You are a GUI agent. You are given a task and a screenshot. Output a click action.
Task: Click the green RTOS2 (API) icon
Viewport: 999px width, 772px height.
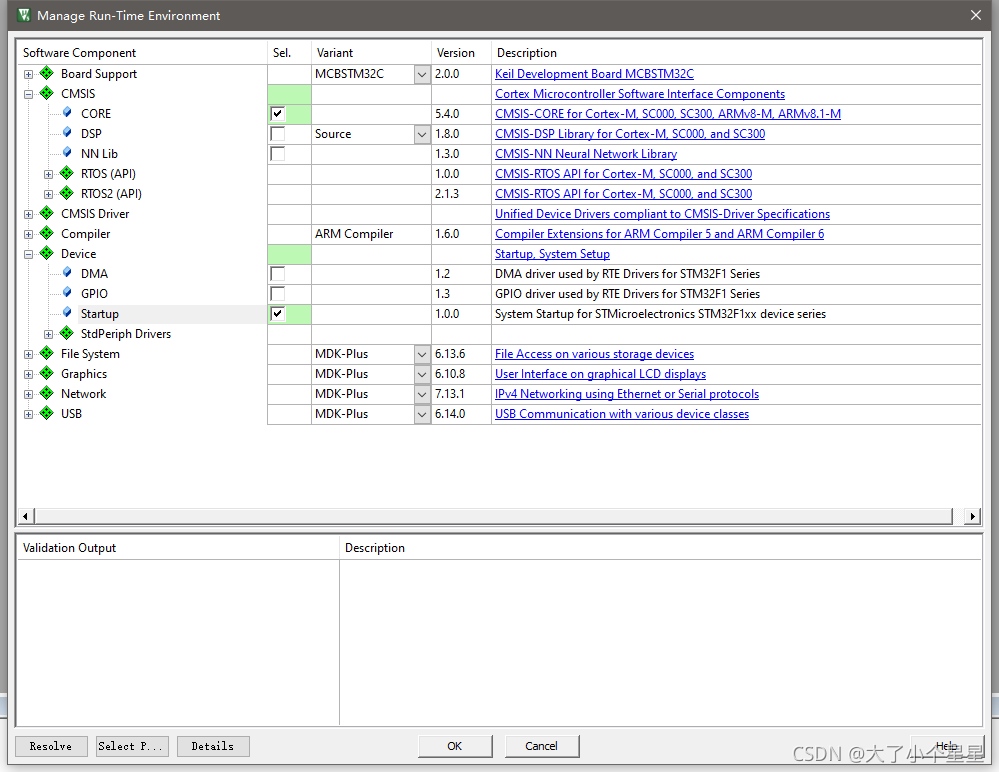(x=67, y=193)
